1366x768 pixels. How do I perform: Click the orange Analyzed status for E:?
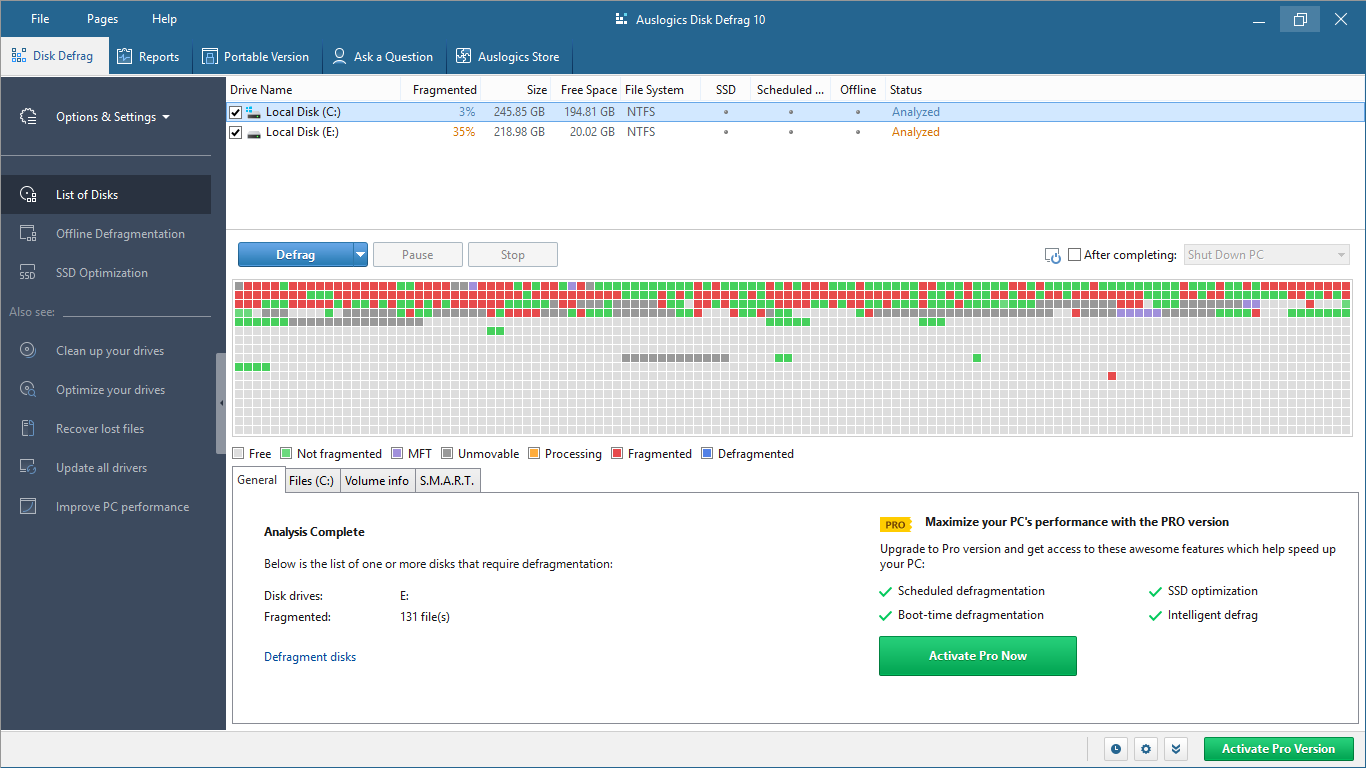coord(916,132)
